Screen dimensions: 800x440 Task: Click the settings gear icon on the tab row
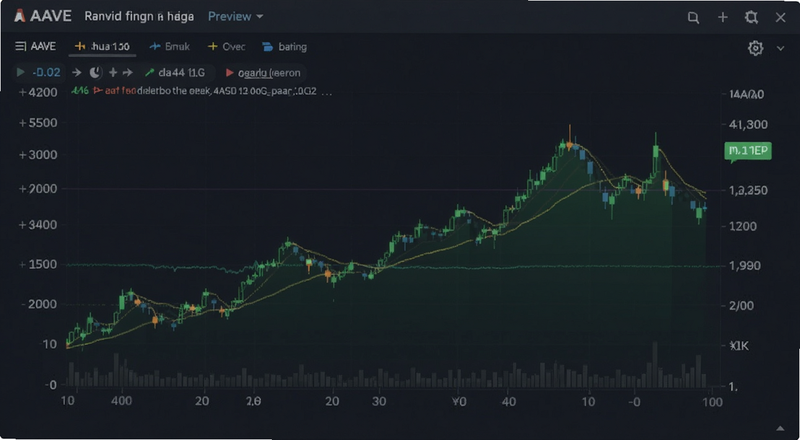[x=755, y=48]
